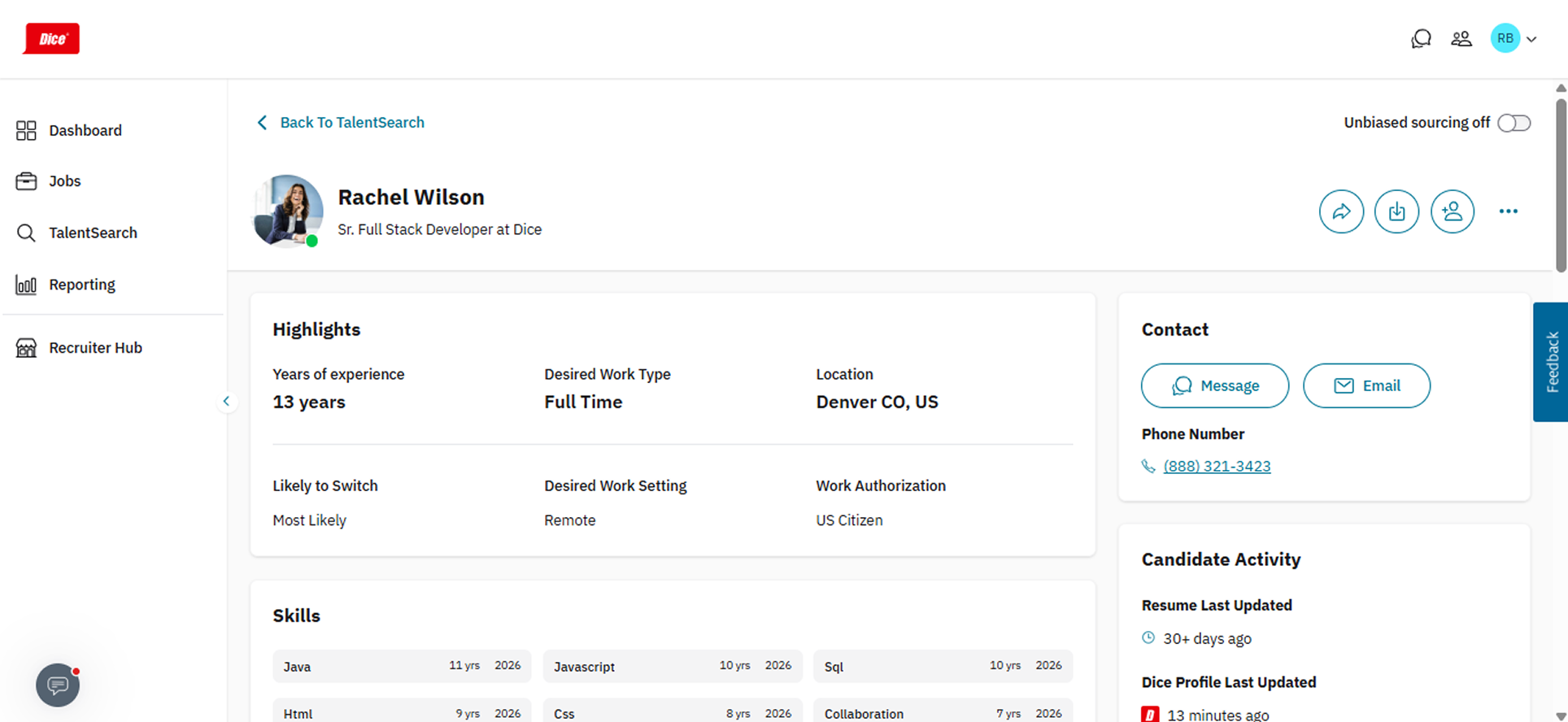
Task: Open the messages chat icon in header
Action: (x=1421, y=39)
